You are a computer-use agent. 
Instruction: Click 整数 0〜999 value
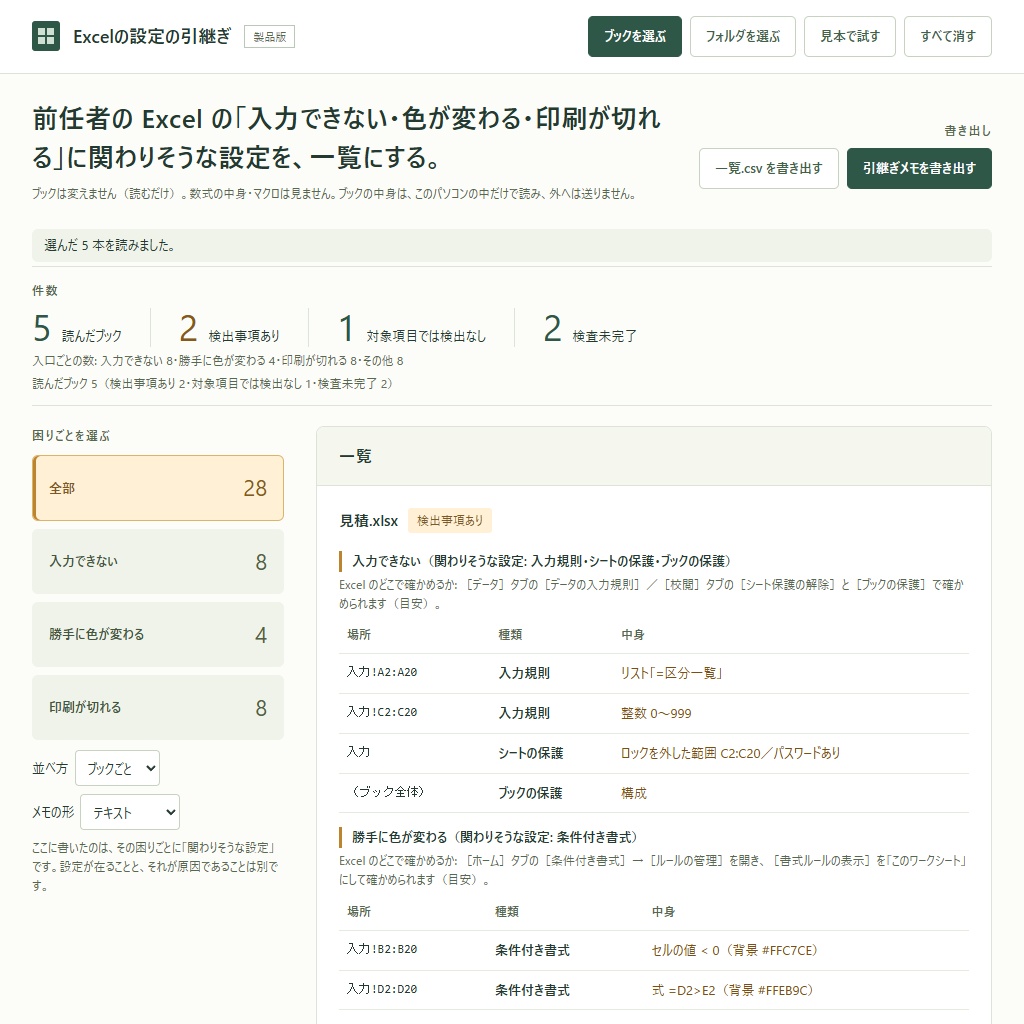pyautogui.click(x=656, y=713)
